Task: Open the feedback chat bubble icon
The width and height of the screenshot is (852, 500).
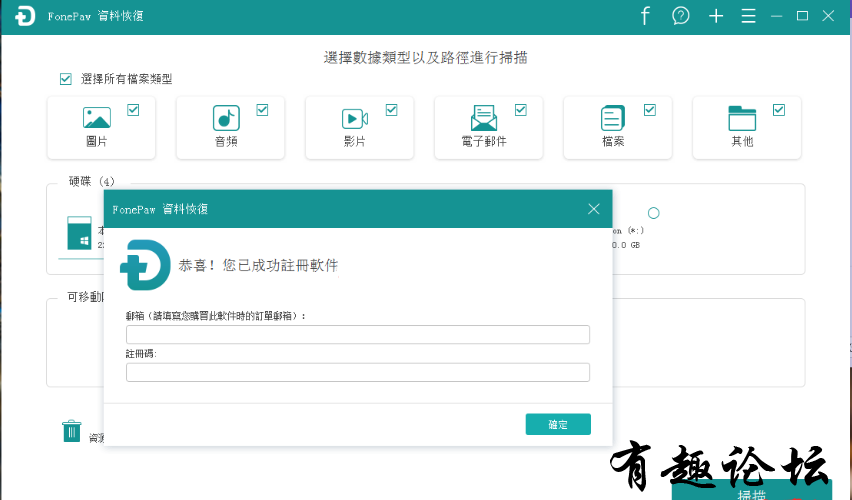Action: click(680, 16)
